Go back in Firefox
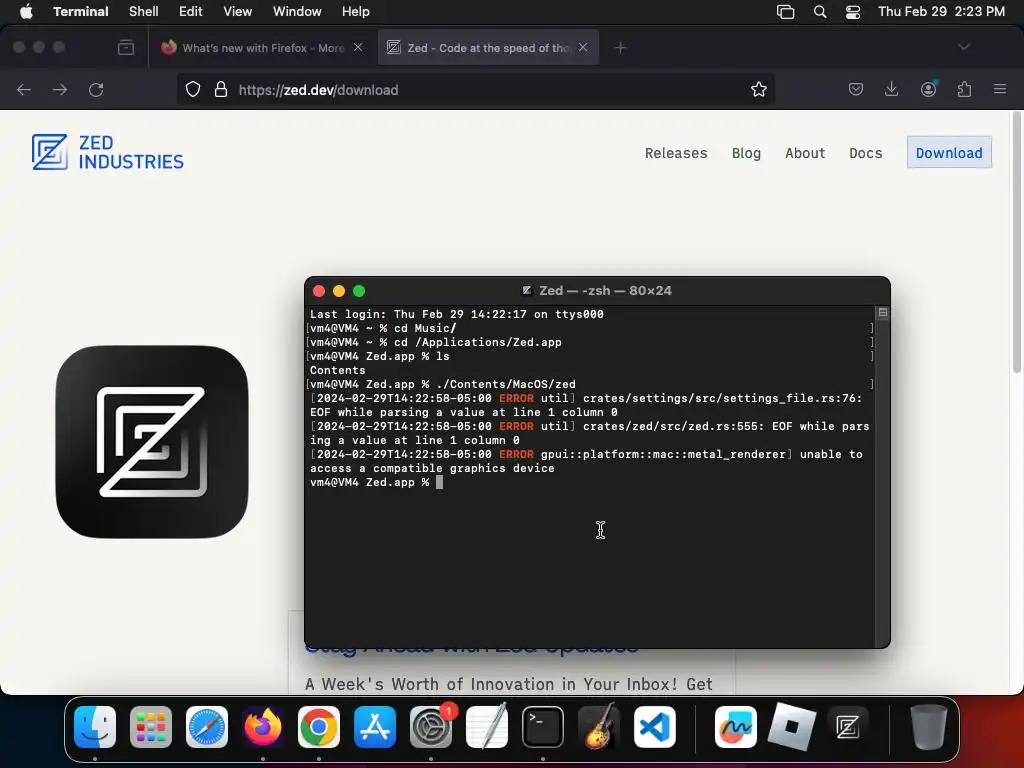 tap(24, 89)
